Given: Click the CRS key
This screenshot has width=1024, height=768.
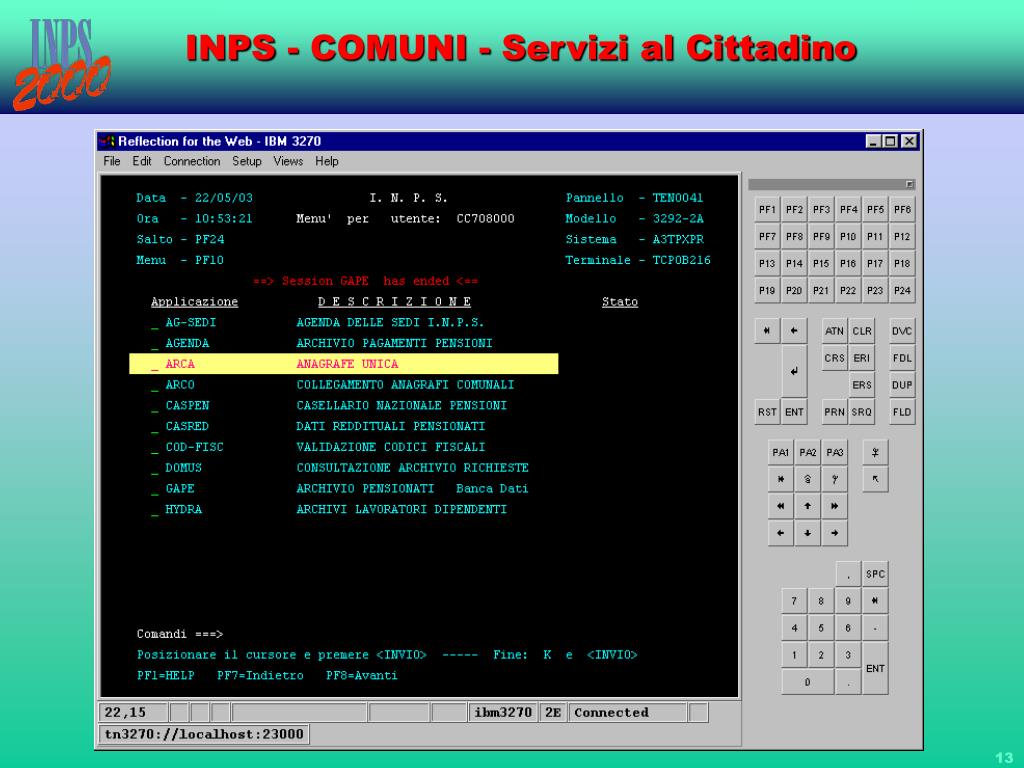Looking at the screenshot, I should [x=834, y=358].
